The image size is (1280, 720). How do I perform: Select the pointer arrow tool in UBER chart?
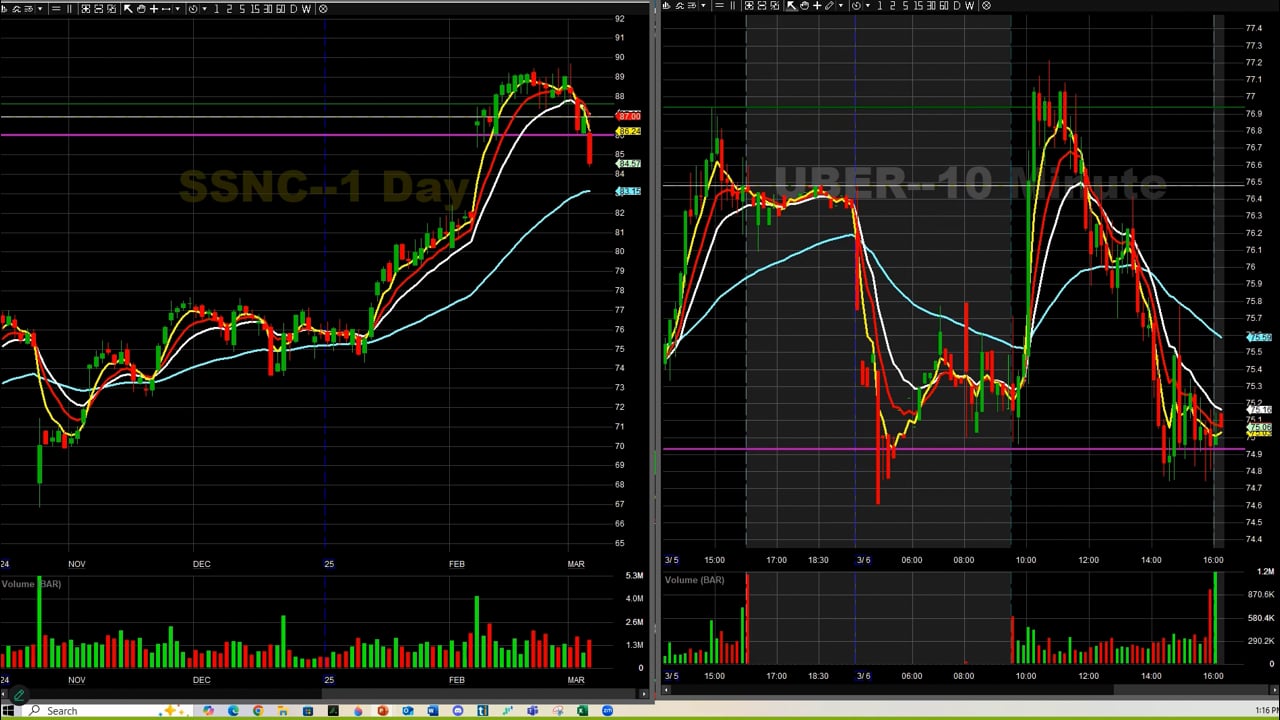point(791,6)
